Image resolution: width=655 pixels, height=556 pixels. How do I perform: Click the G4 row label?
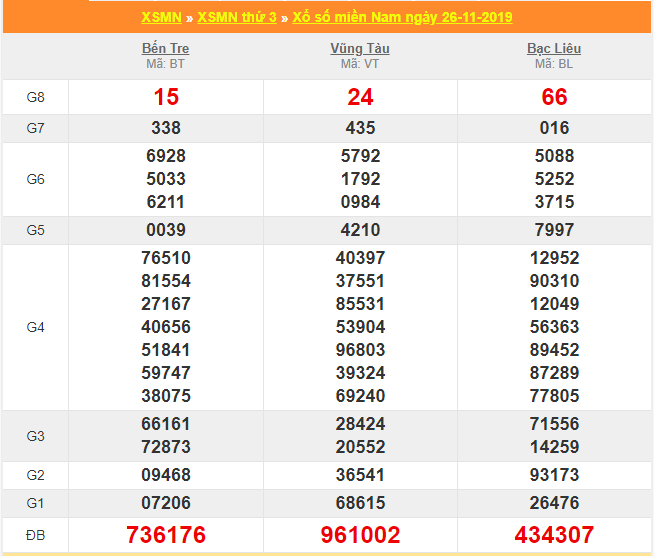pyautogui.click(x=35, y=327)
